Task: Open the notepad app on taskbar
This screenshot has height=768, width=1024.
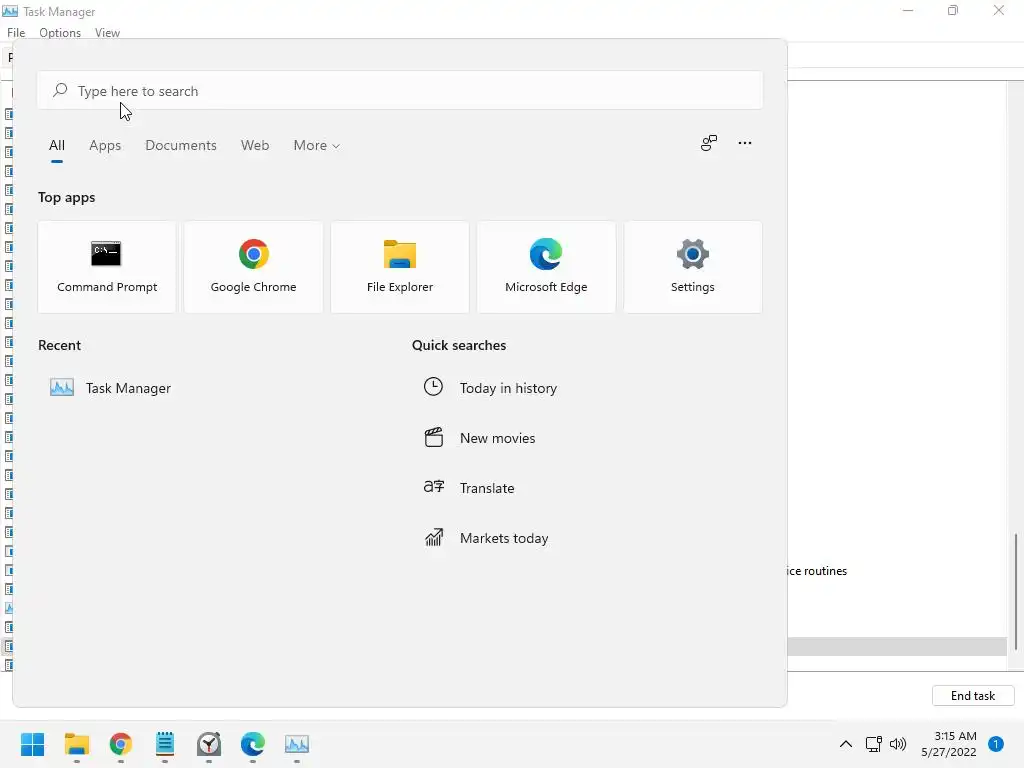Action: click(165, 744)
